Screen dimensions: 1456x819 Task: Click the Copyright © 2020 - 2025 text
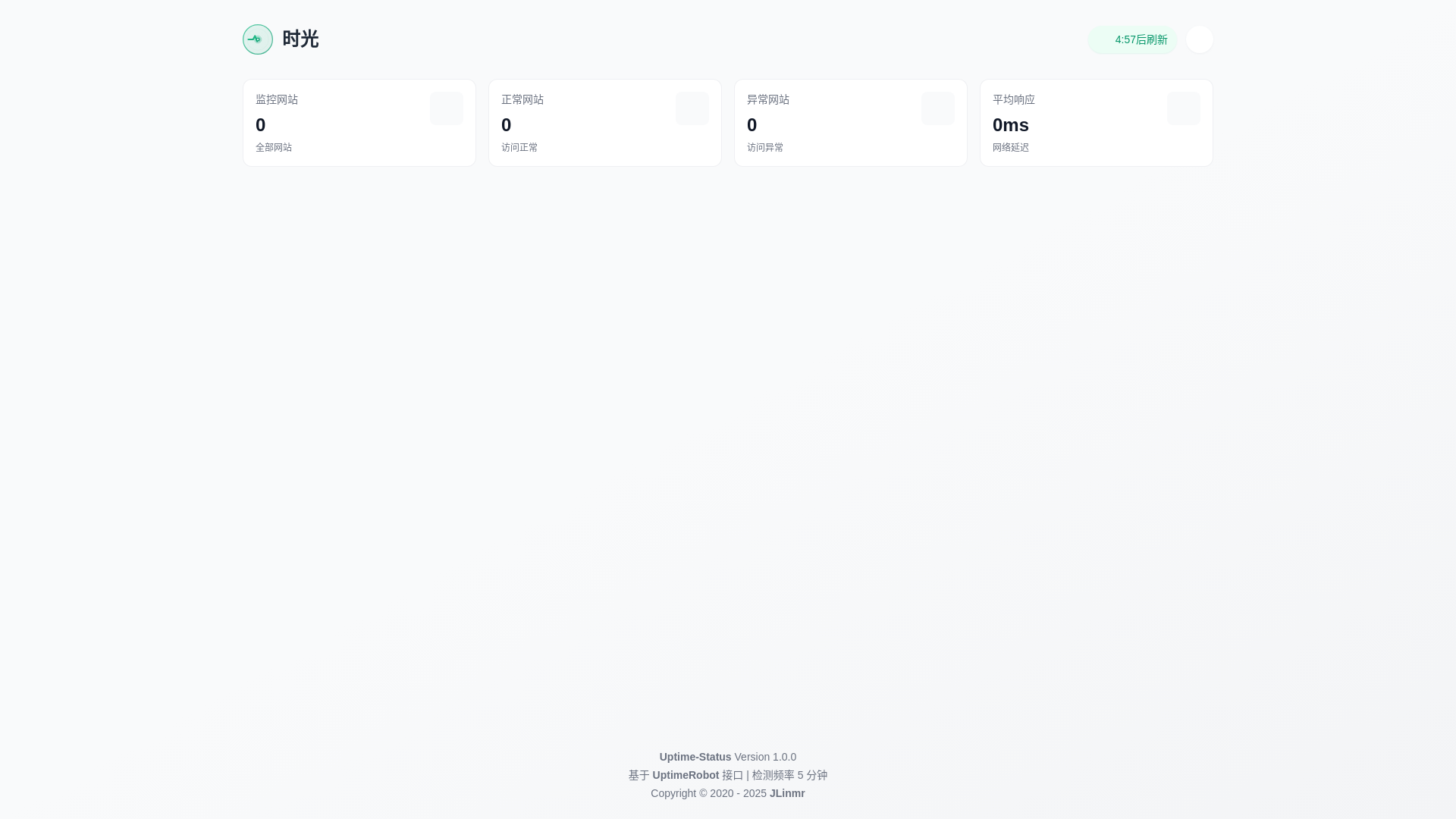click(x=708, y=793)
